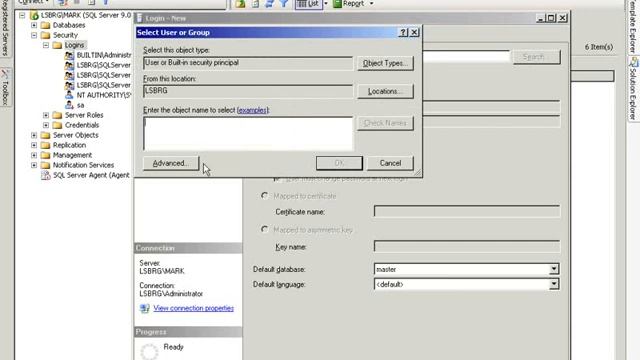The image size is (640, 360).
Task: Open View connection properties link
Action: (193, 308)
